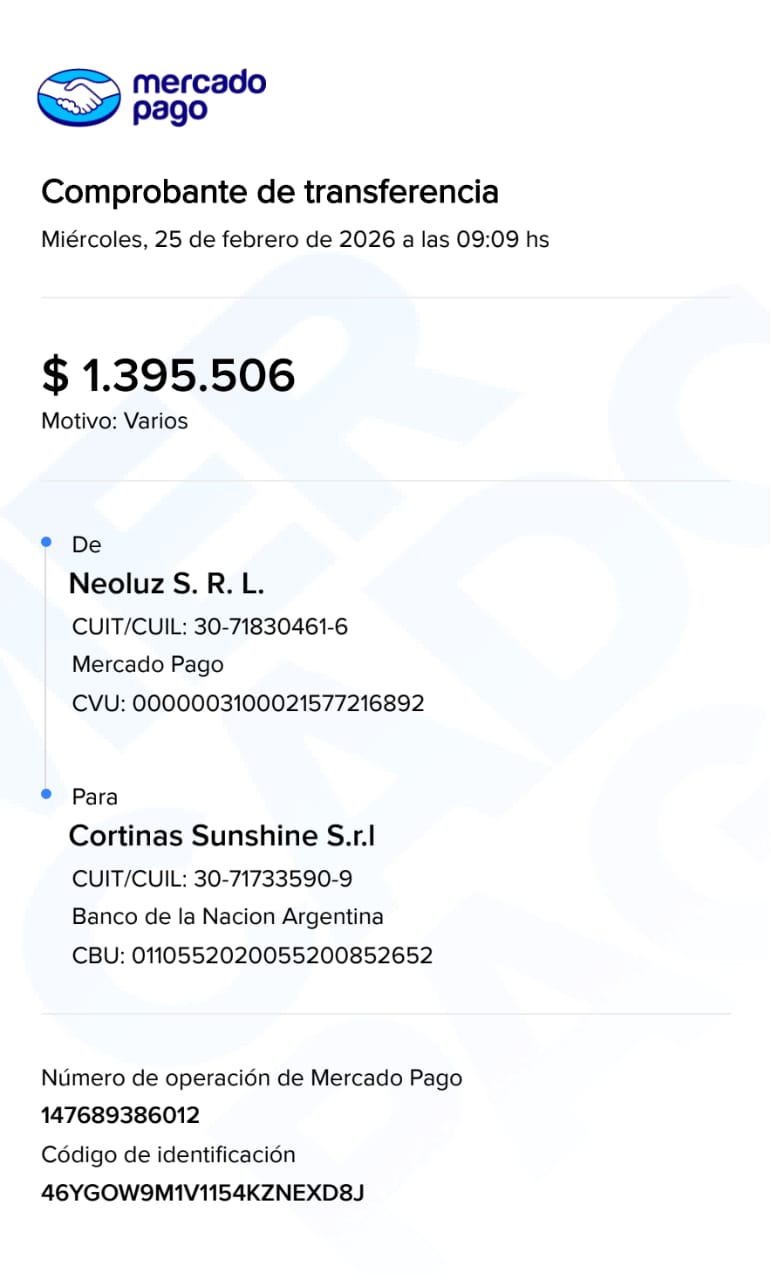771x1280 pixels.
Task: Click the blue dot beside De
Action: 46,542
